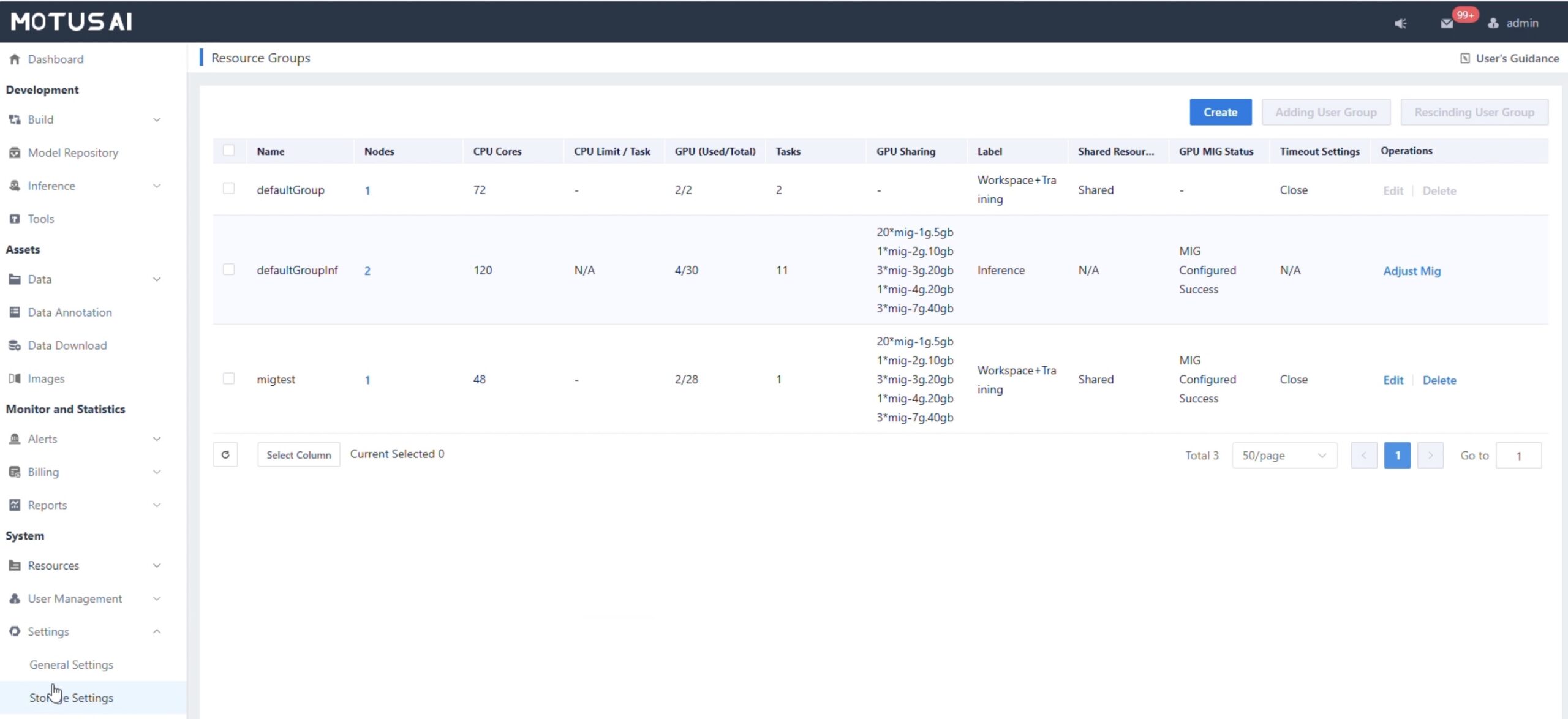The height and width of the screenshot is (719, 1568).
Task: Click the Dashboard home icon
Action: click(15, 59)
